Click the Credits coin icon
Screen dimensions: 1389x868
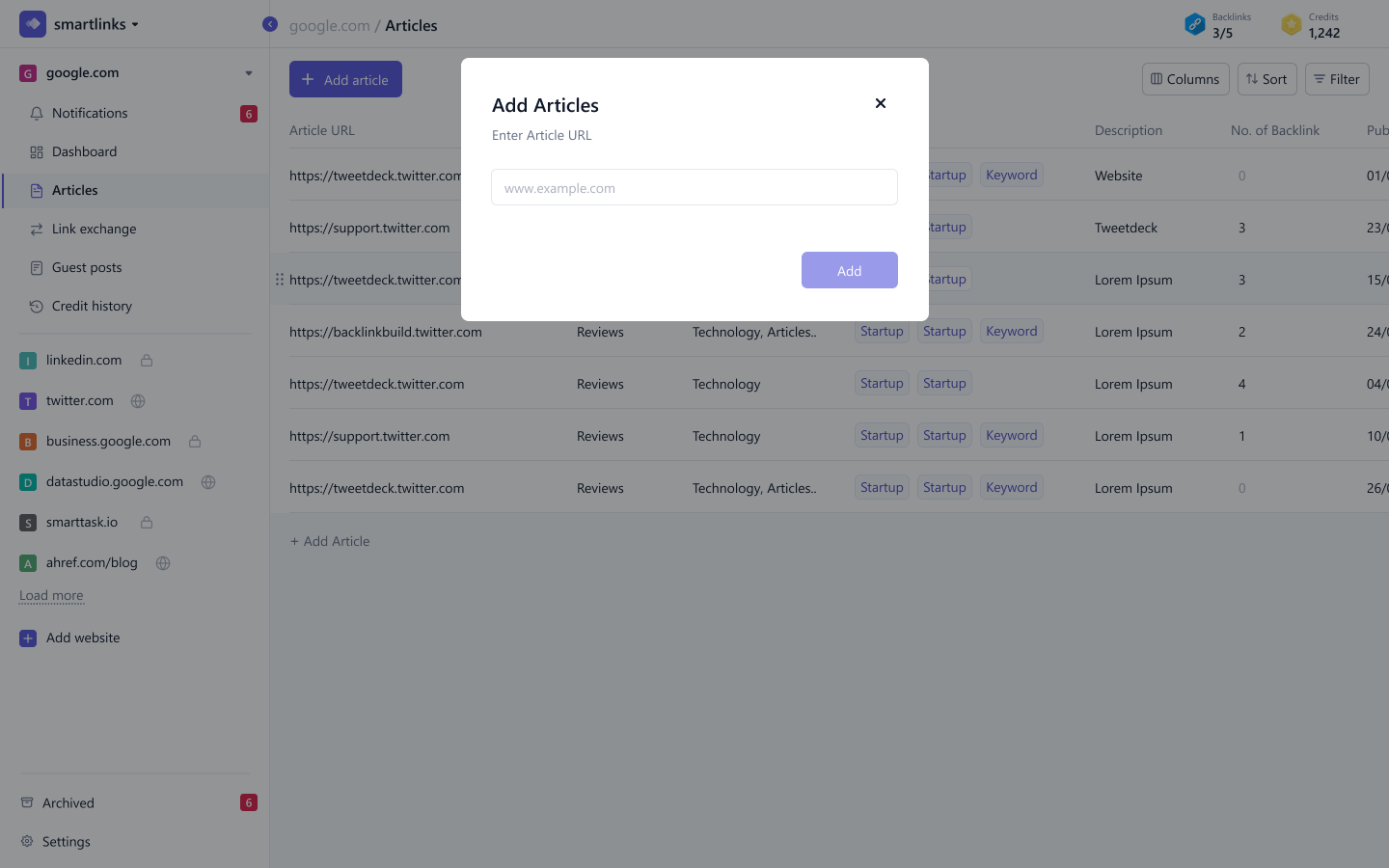(1291, 24)
